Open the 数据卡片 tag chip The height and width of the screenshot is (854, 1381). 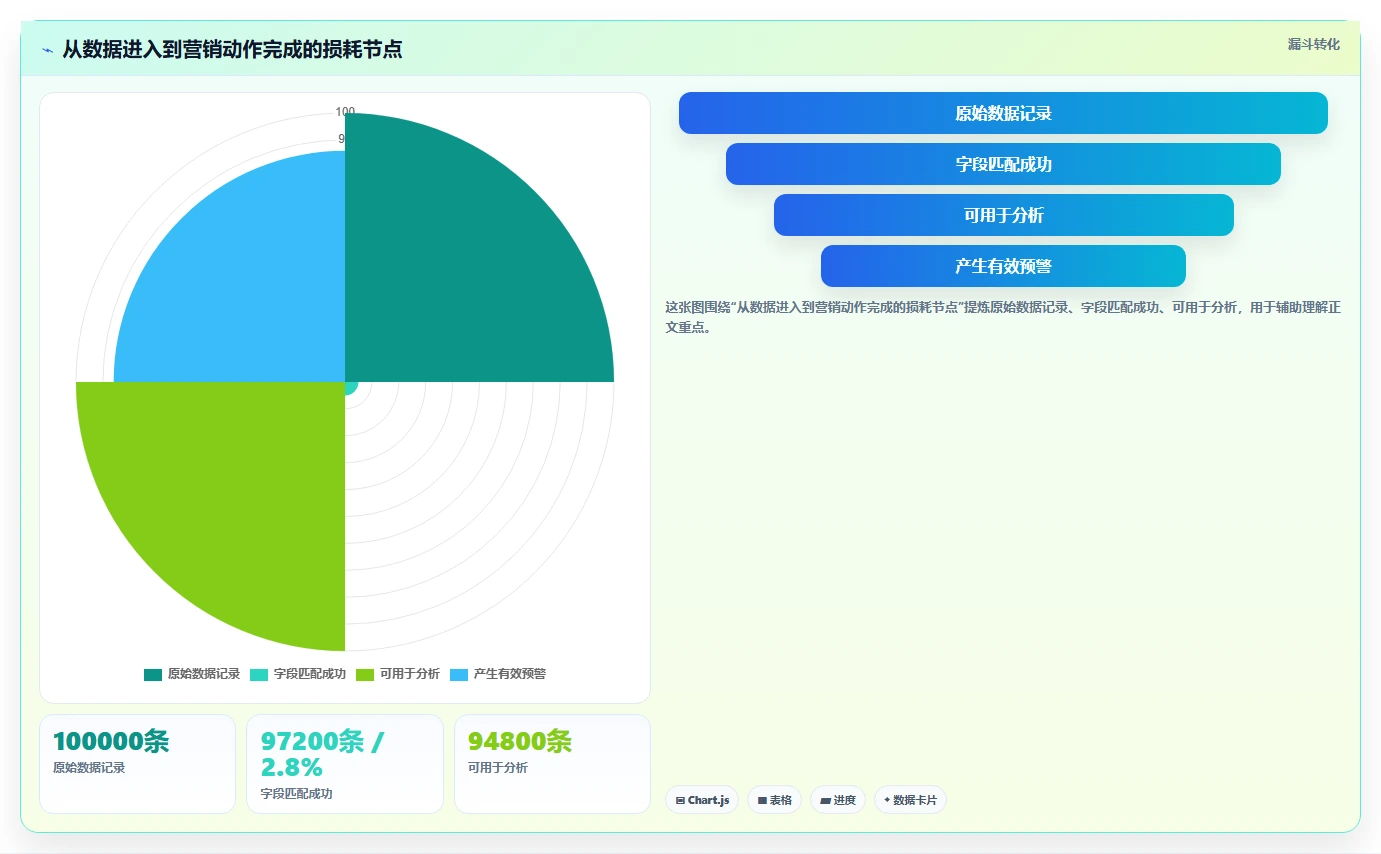point(910,800)
